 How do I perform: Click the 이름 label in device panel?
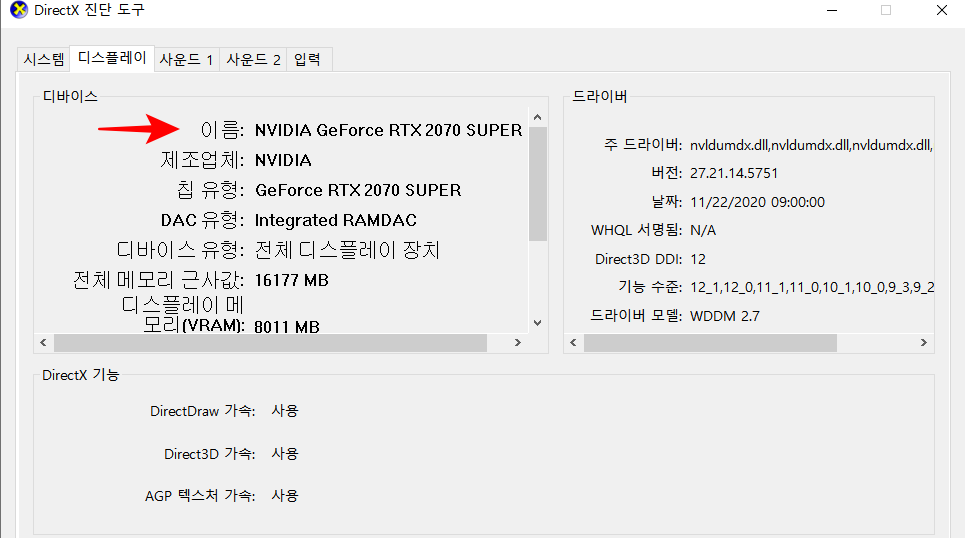point(222,130)
